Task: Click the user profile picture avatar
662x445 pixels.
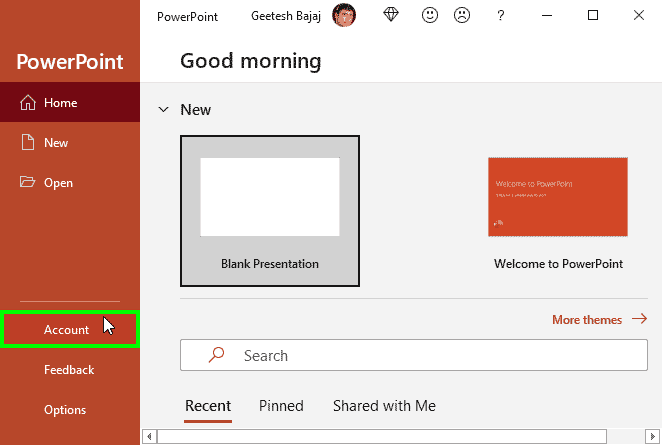Action: point(344,16)
